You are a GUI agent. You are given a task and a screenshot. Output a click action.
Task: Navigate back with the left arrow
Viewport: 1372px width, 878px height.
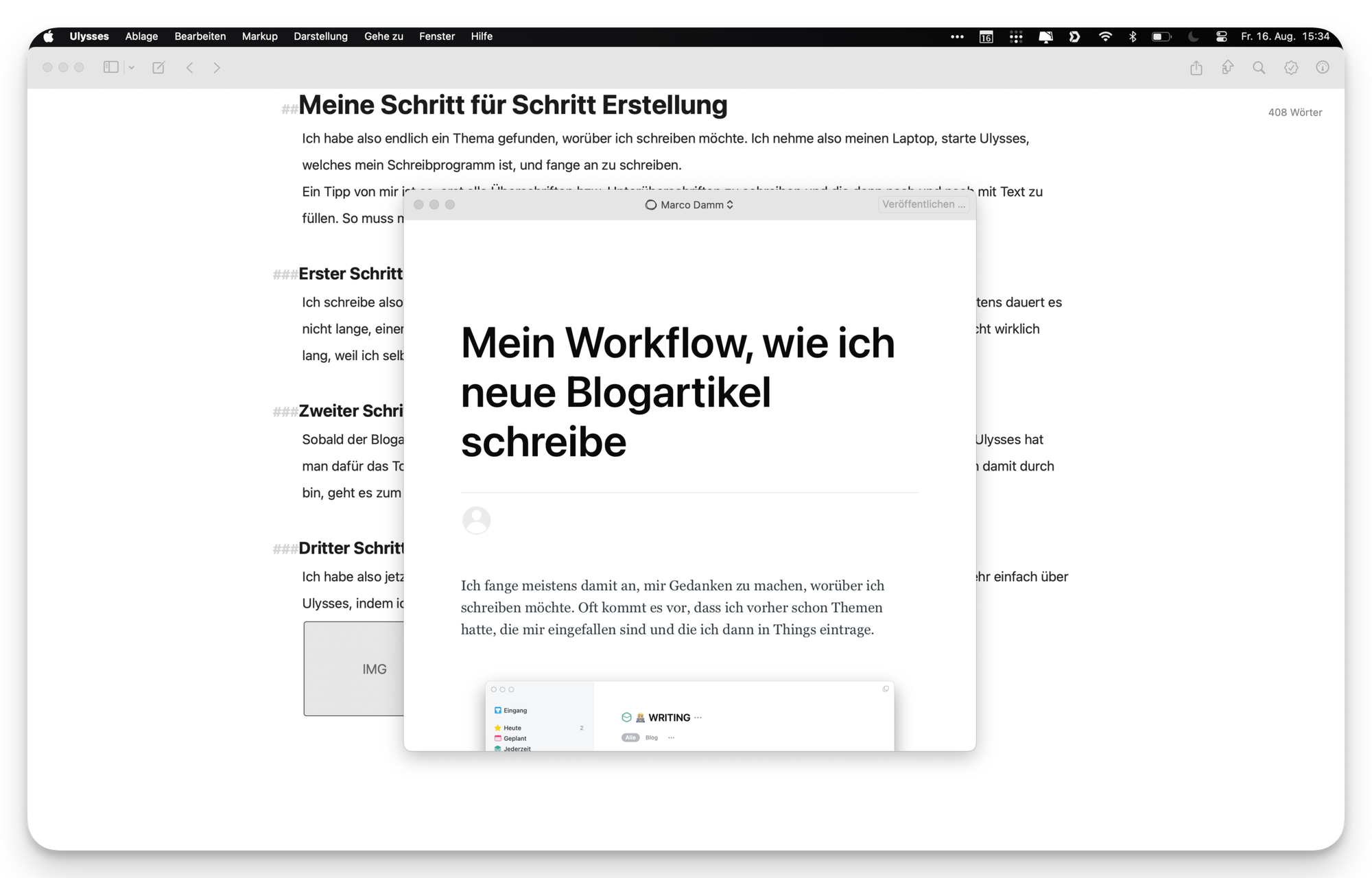(x=190, y=67)
